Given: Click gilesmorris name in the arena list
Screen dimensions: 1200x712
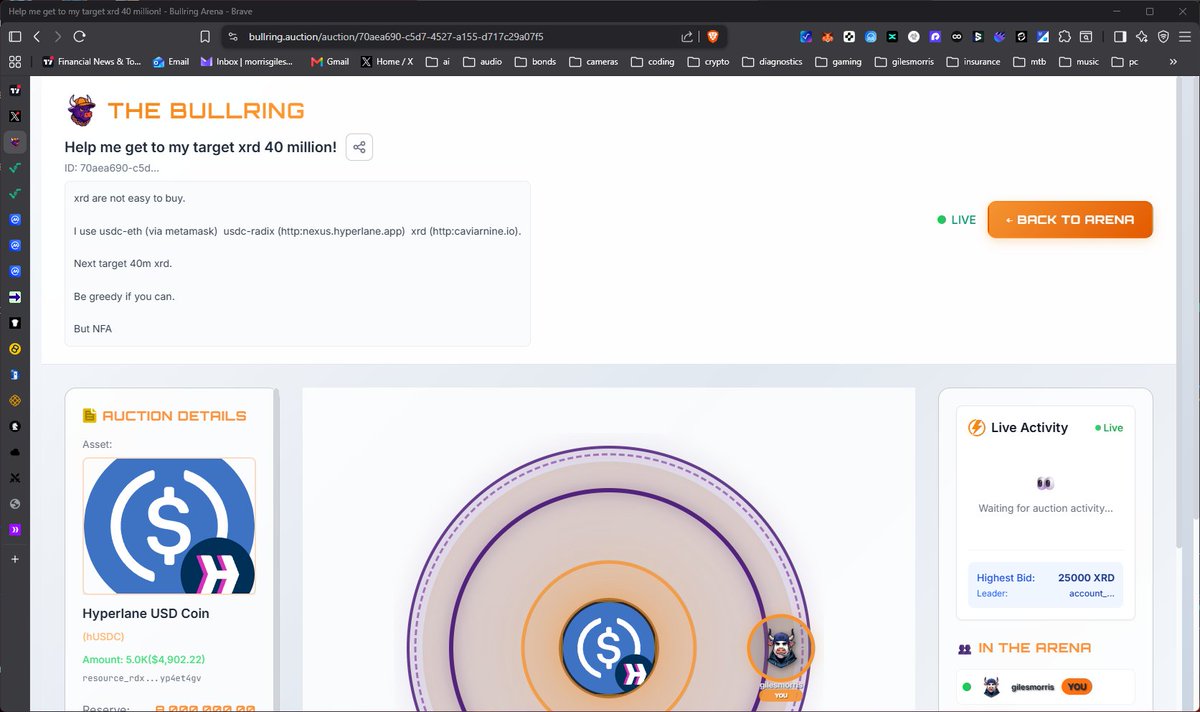Looking at the screenshot, I should point(1033,687).
